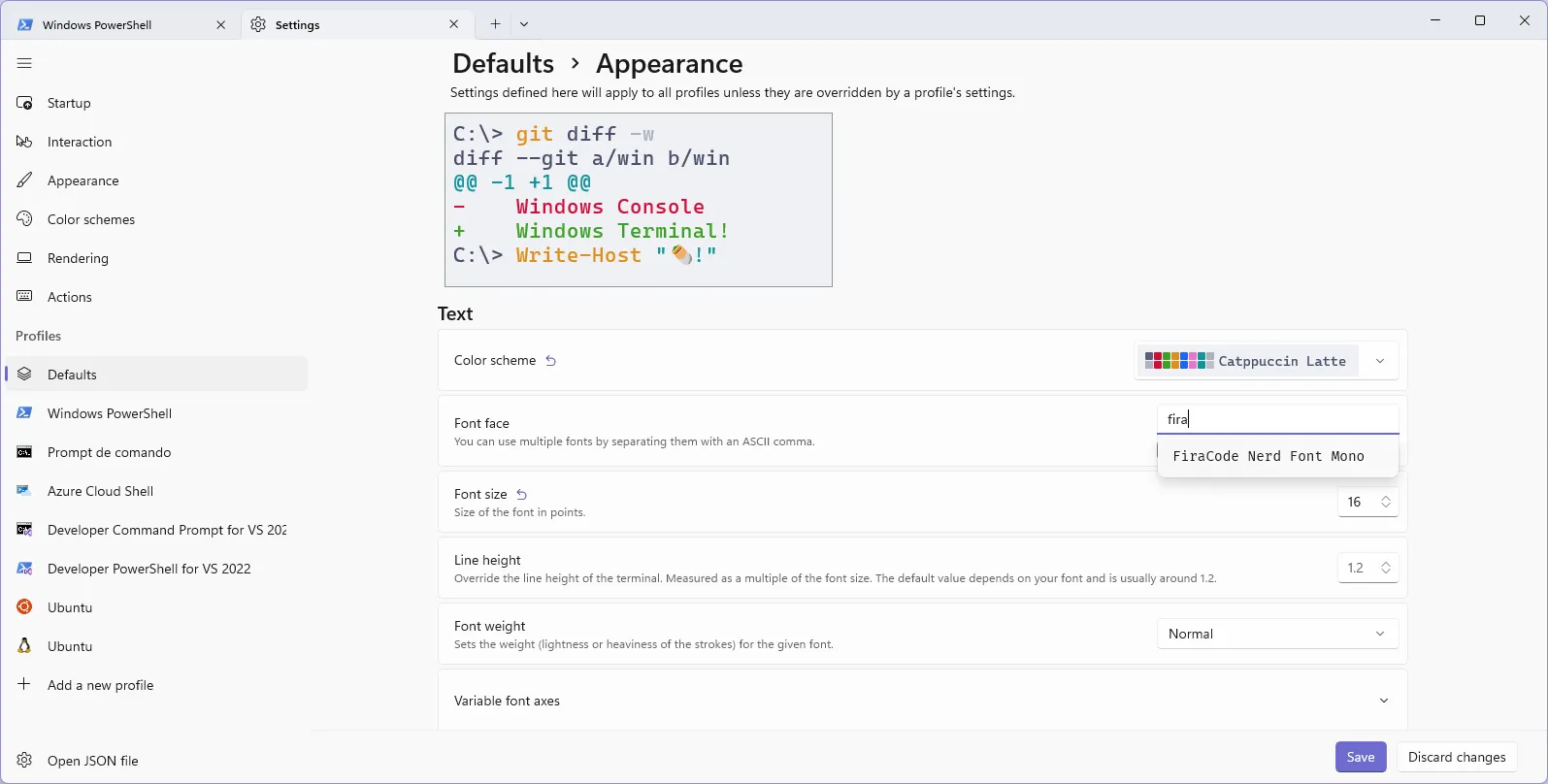Screen dimensions: 1548x784
Task: Click the Color schemes palette icon
Action: click(x=24, y=219)
